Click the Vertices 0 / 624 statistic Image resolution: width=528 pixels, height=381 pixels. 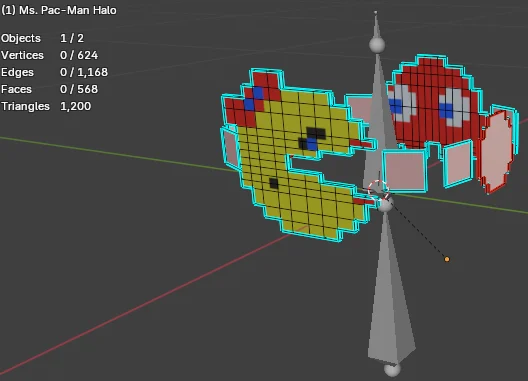click(49, 55)
